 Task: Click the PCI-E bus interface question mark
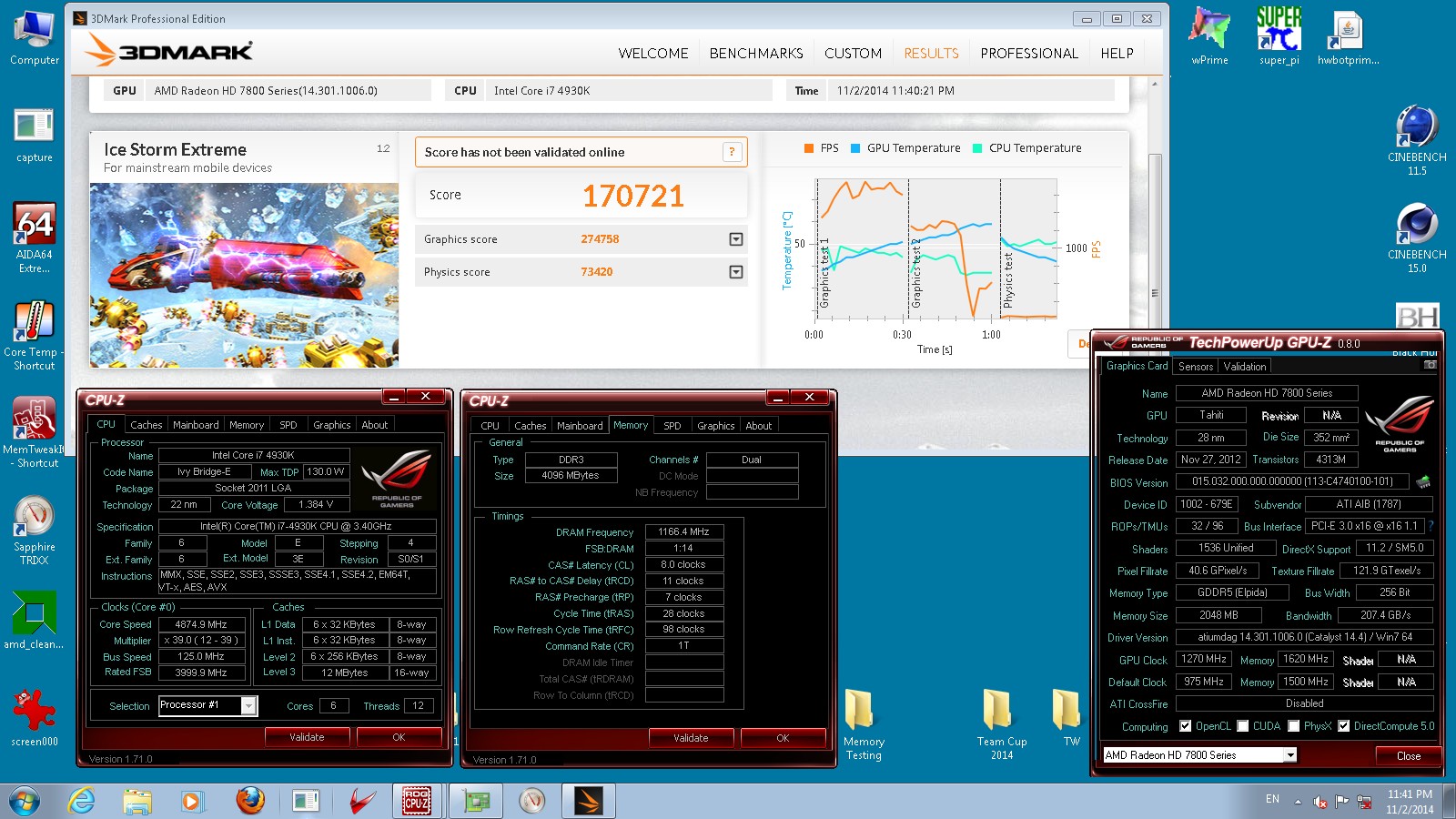(1431, 526)
